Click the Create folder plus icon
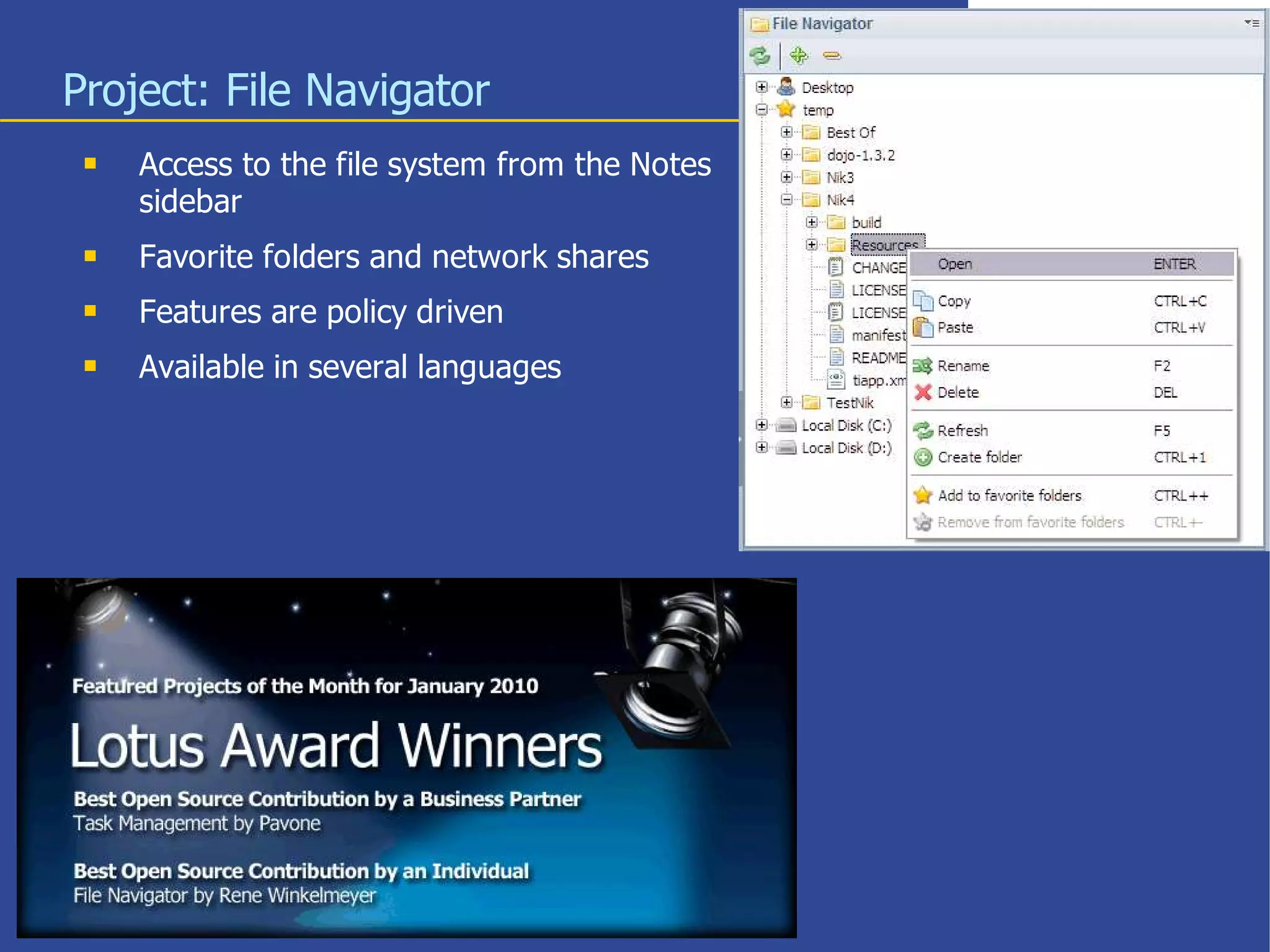Screen dimensions: 1270x952 (x=923, y=457)
